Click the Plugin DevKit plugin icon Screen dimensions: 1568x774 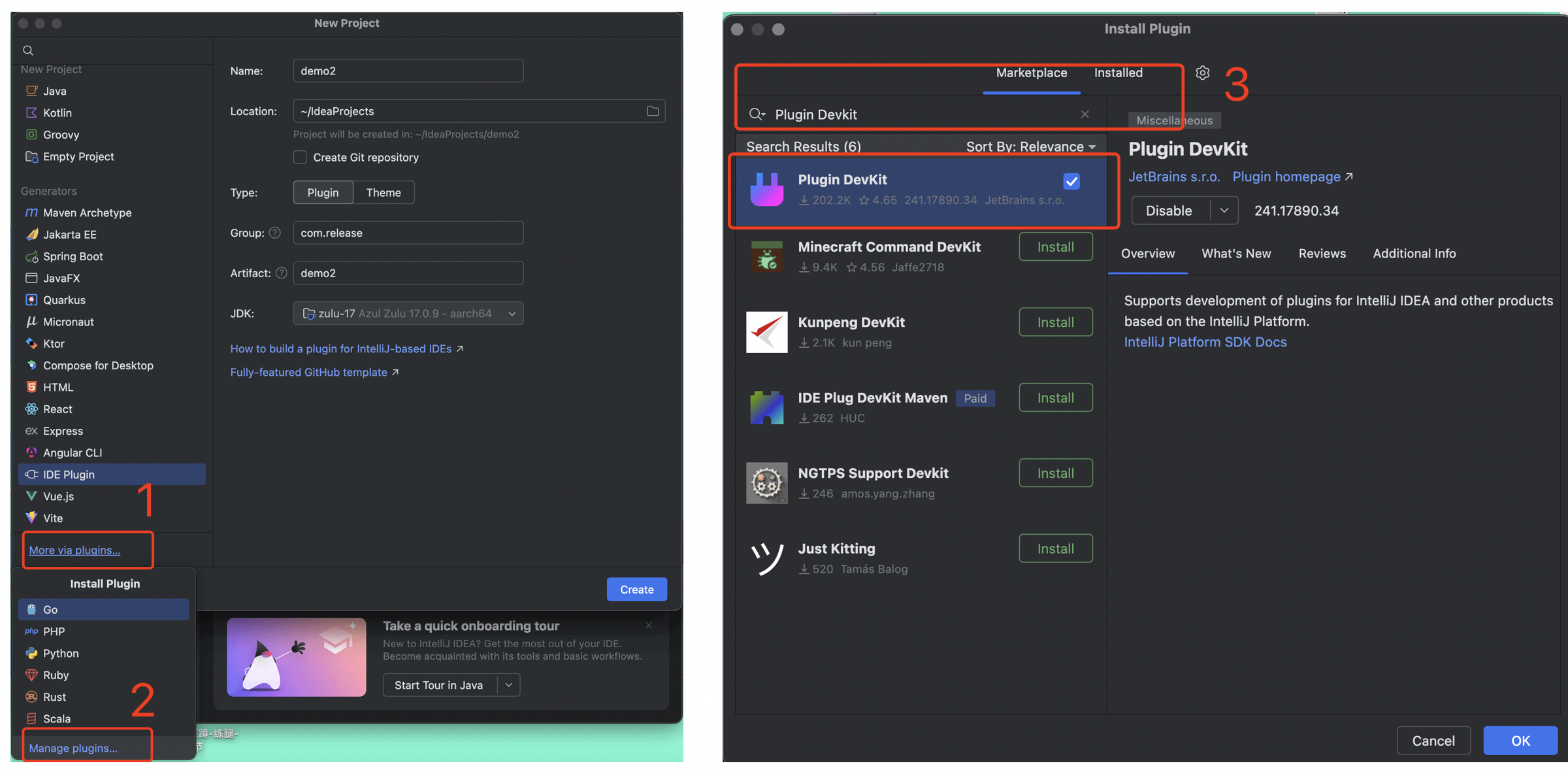[x=766, y=190]
